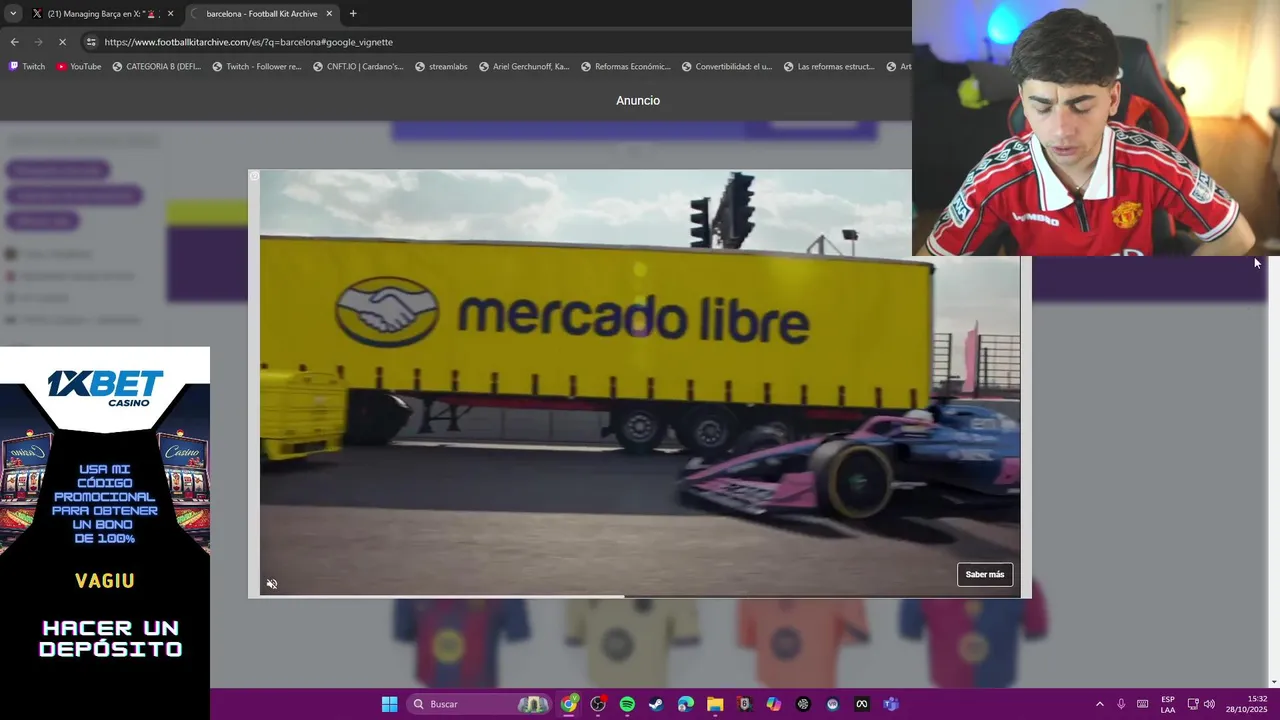
Task: Click the microphone icon in system tray
Action: click(x=1121, y=704)
